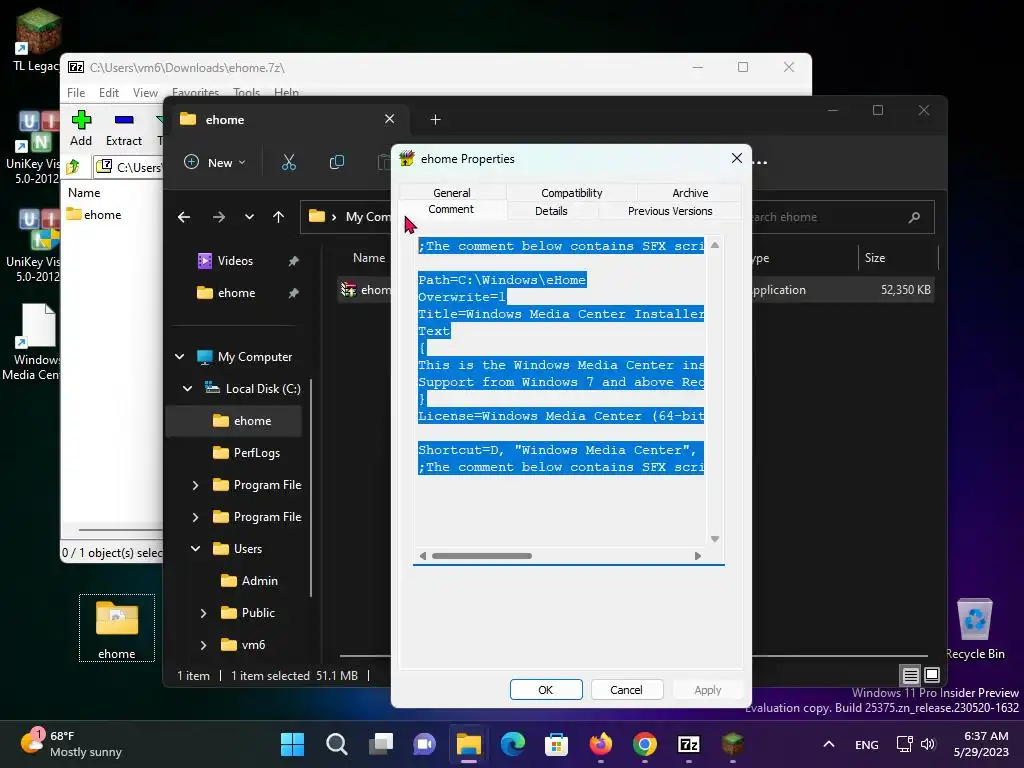Click the 7-Zip Extract minus icon

pos(124,120)
